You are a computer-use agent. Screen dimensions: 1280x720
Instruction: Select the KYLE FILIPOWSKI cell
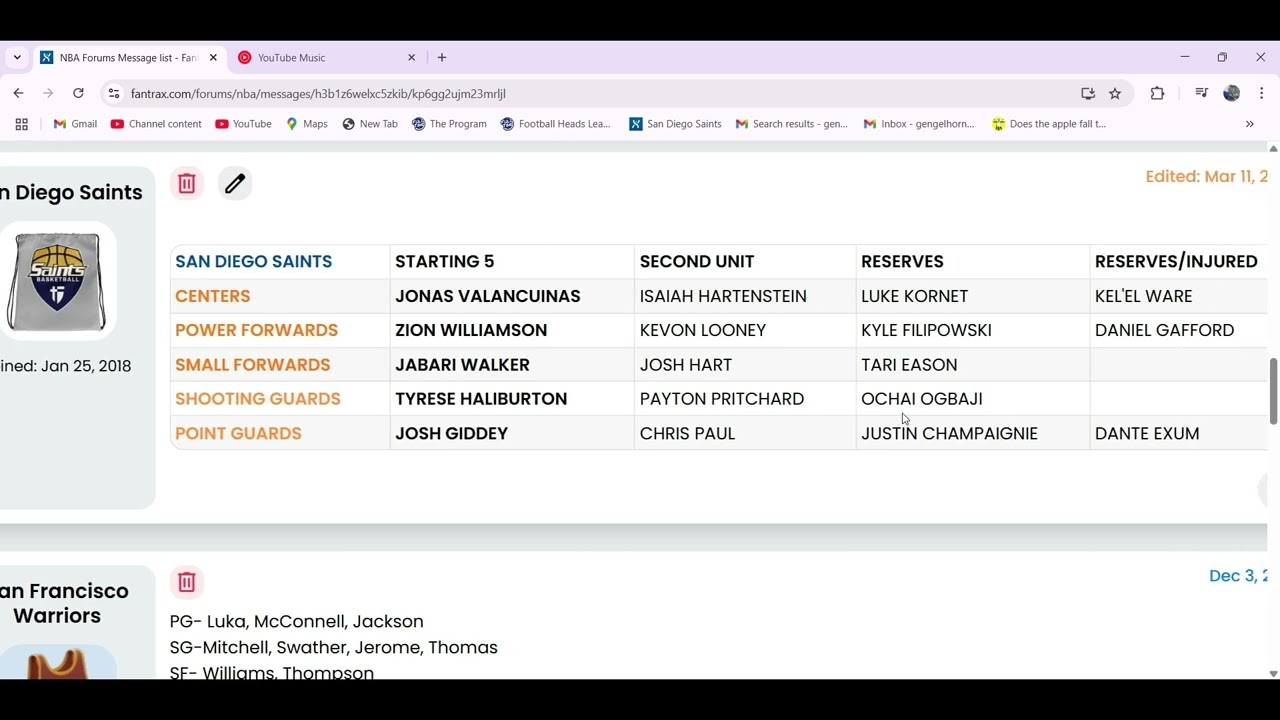pyautogui.click(x=972, y=330)
